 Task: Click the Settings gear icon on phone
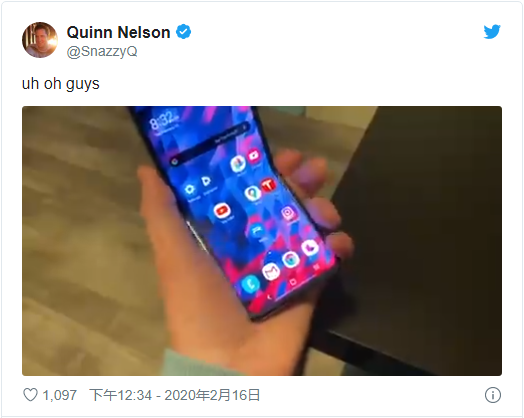pyautogui.click(x=189, y=190)
